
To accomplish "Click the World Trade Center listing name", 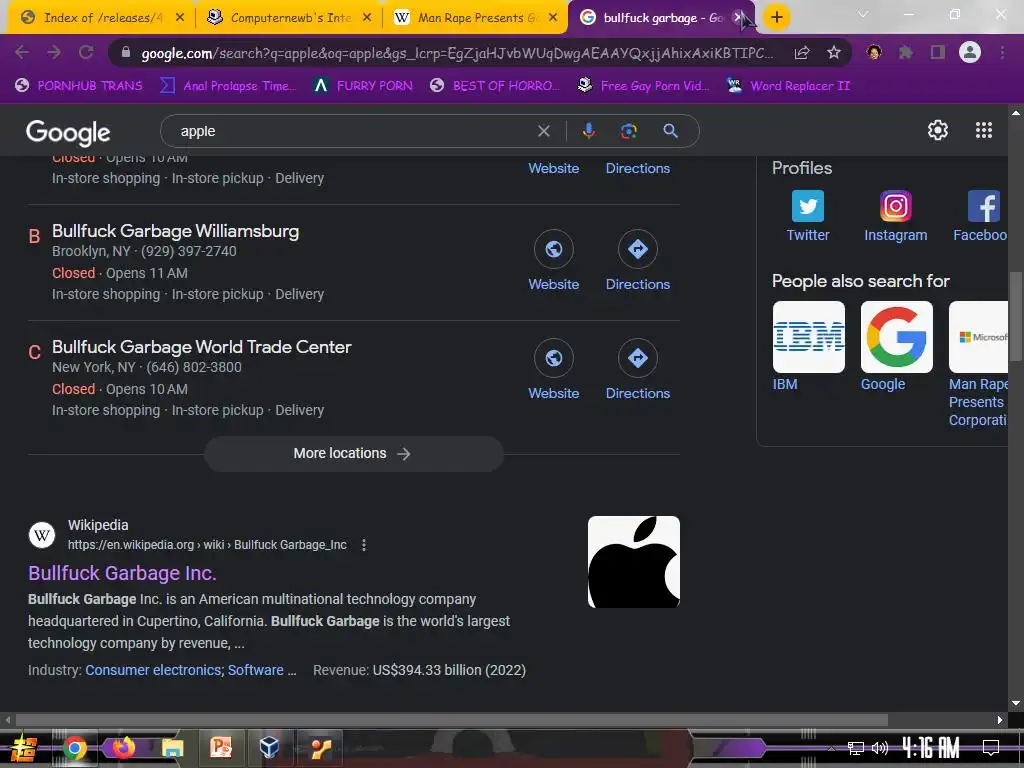I will click(x=202, y=346).
